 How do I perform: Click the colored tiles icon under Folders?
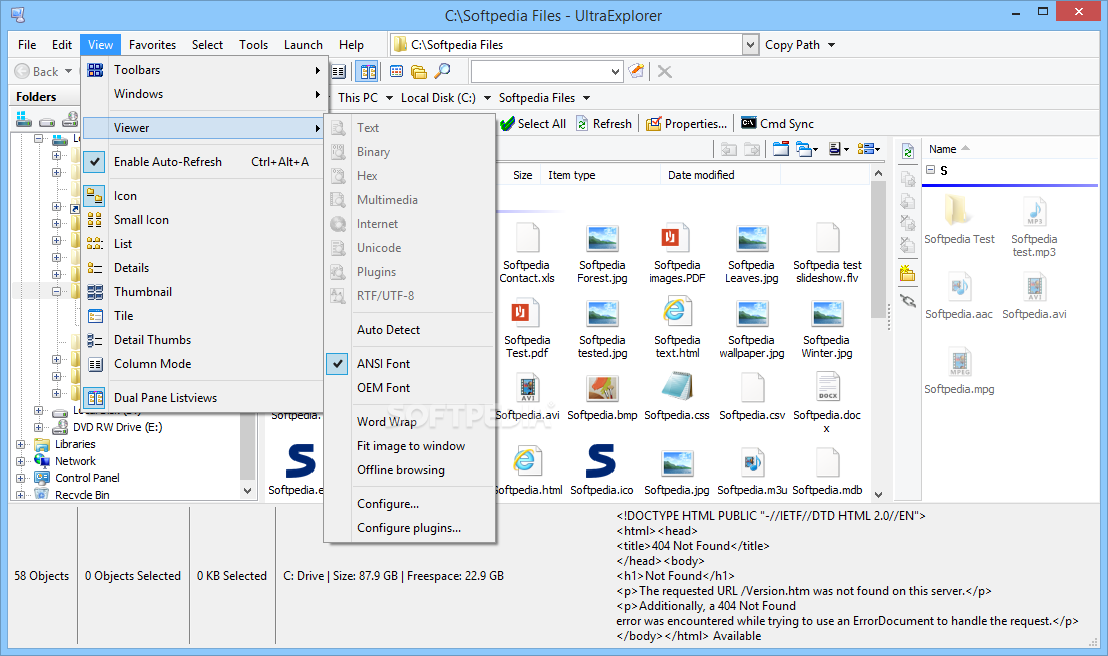(24, 119)
